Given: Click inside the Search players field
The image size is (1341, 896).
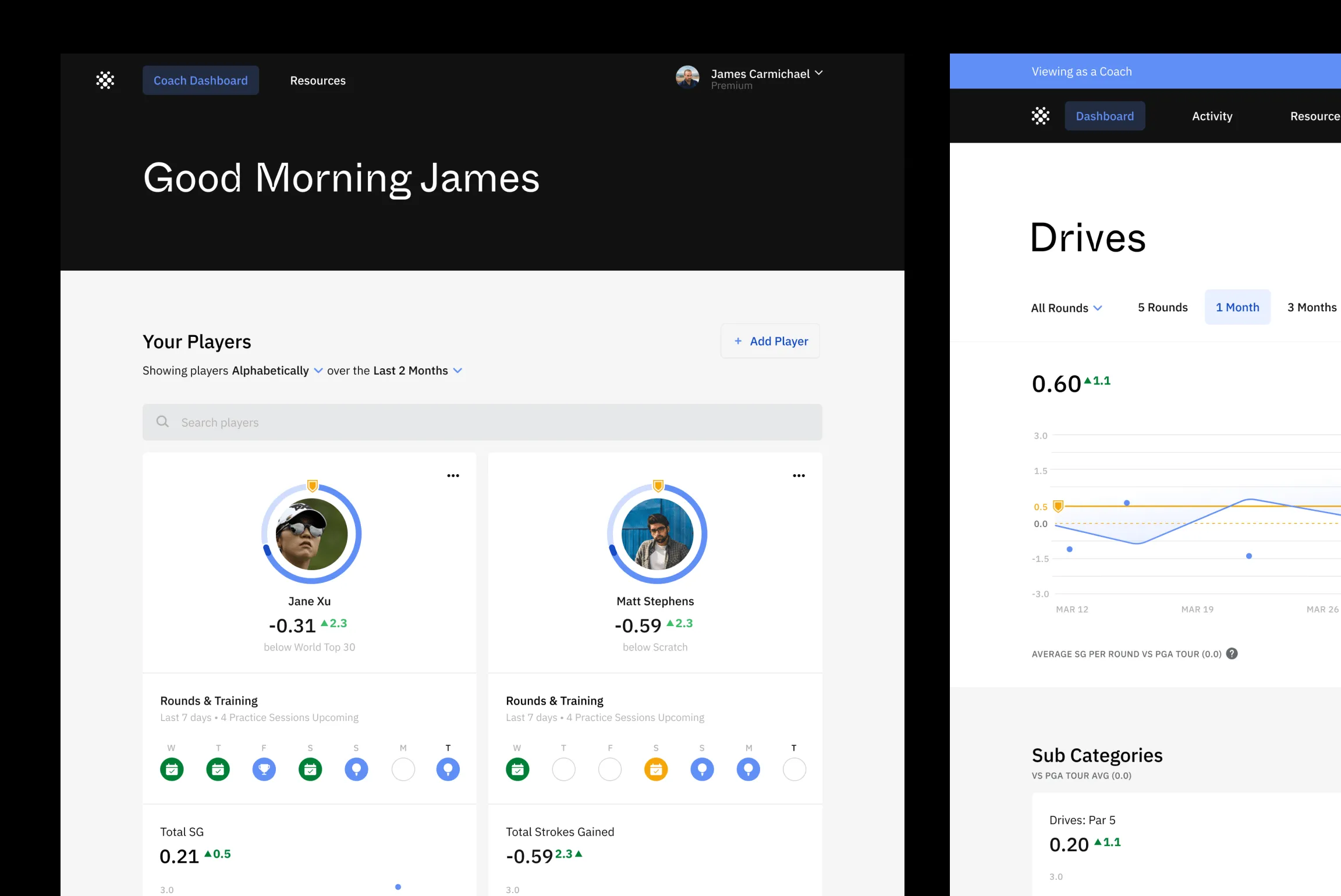Looking at the screenshot, I should coord(349,422).
